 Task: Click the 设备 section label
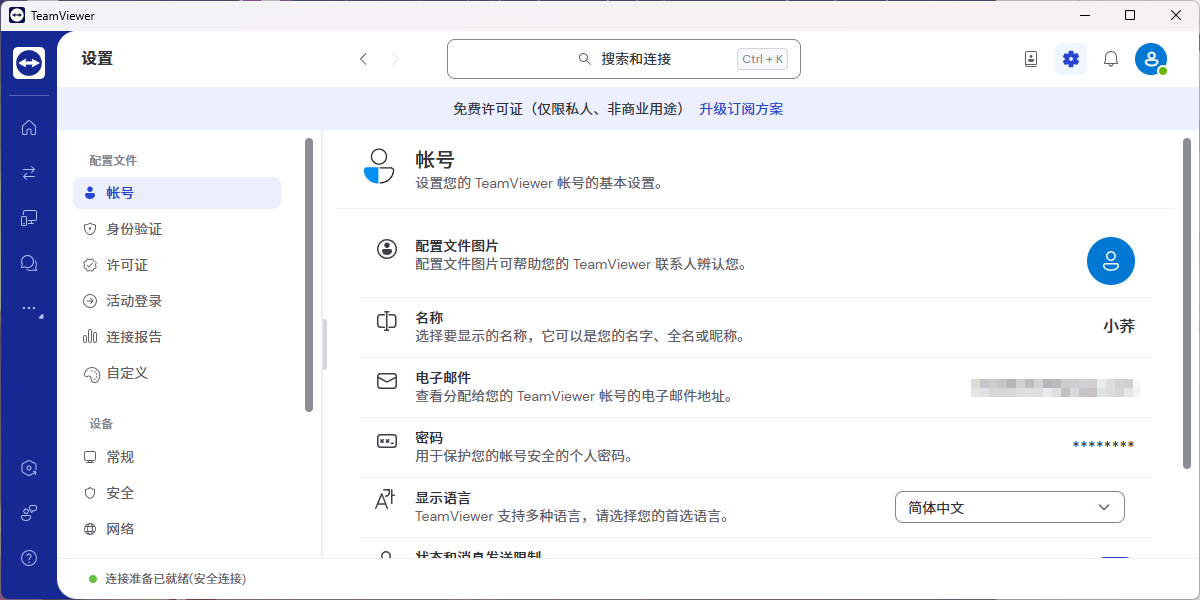[101, 424]
